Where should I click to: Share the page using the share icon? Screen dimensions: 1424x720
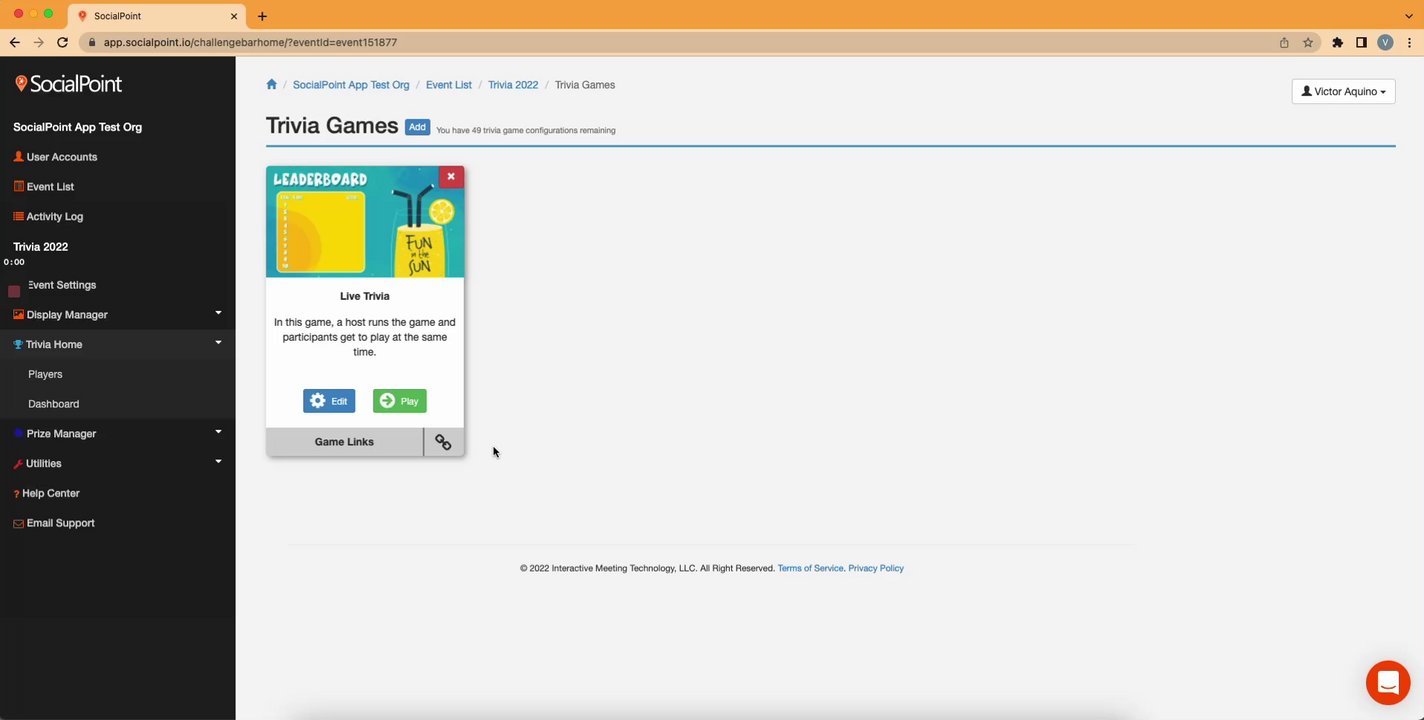pyautogui.click(x=1284, y=42)
